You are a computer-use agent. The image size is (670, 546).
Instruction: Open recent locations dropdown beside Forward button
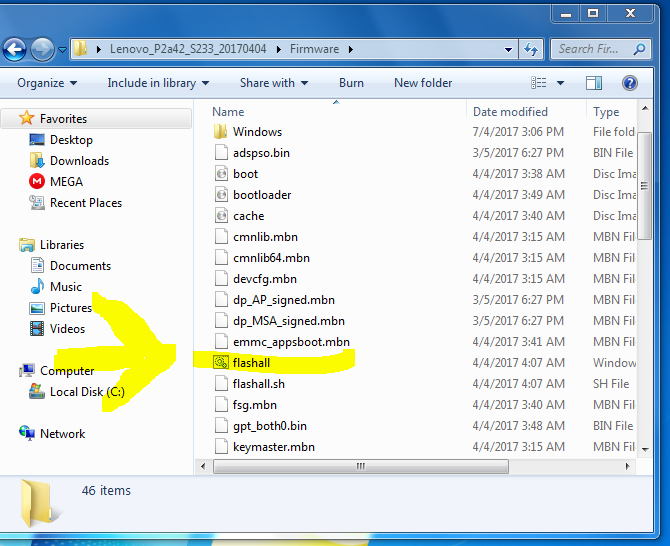62,50
